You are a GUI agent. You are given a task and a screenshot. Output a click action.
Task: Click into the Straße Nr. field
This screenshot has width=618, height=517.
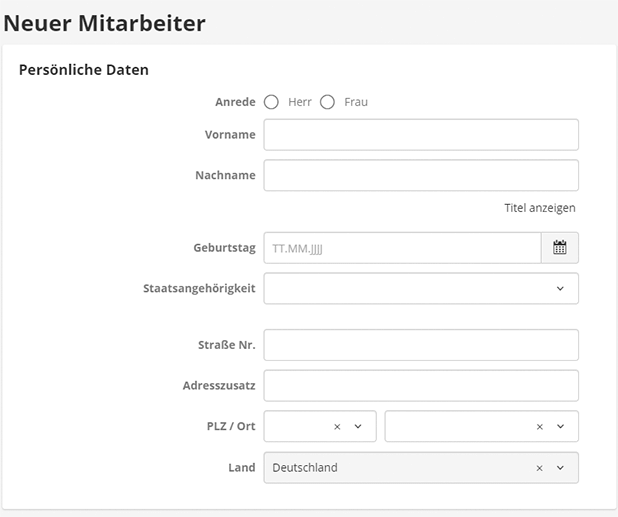coord(420,344)
